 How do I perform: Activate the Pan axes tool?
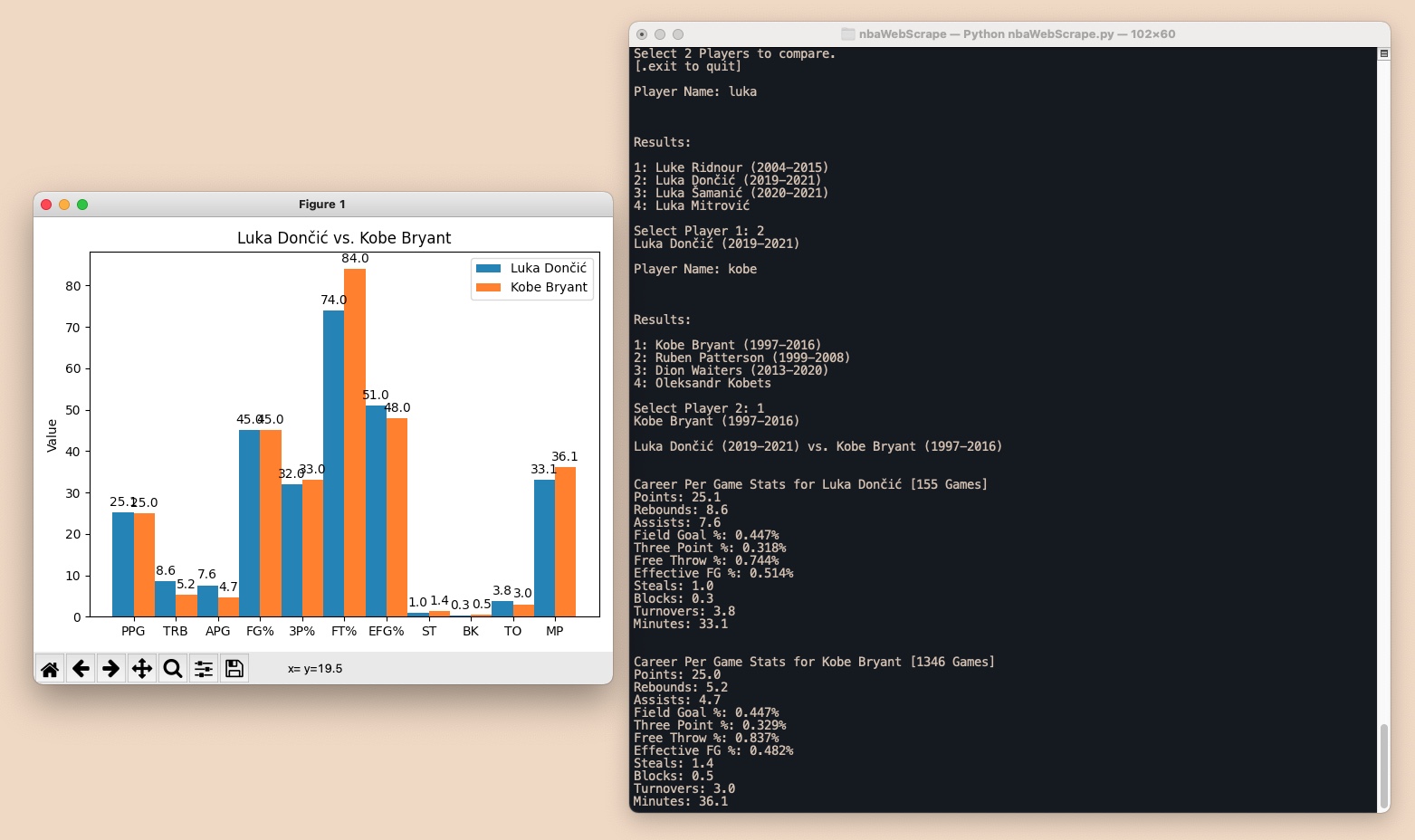tap(142, 669)
